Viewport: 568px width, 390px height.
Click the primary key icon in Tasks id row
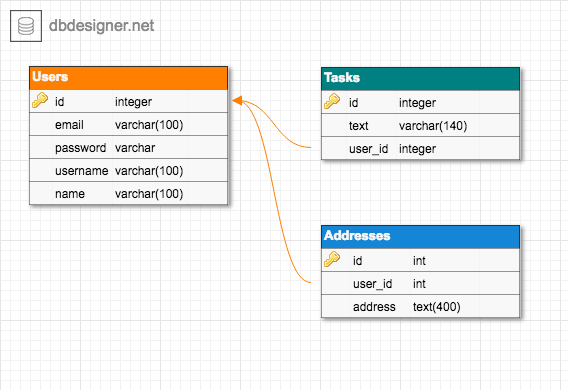click(332, 101)
